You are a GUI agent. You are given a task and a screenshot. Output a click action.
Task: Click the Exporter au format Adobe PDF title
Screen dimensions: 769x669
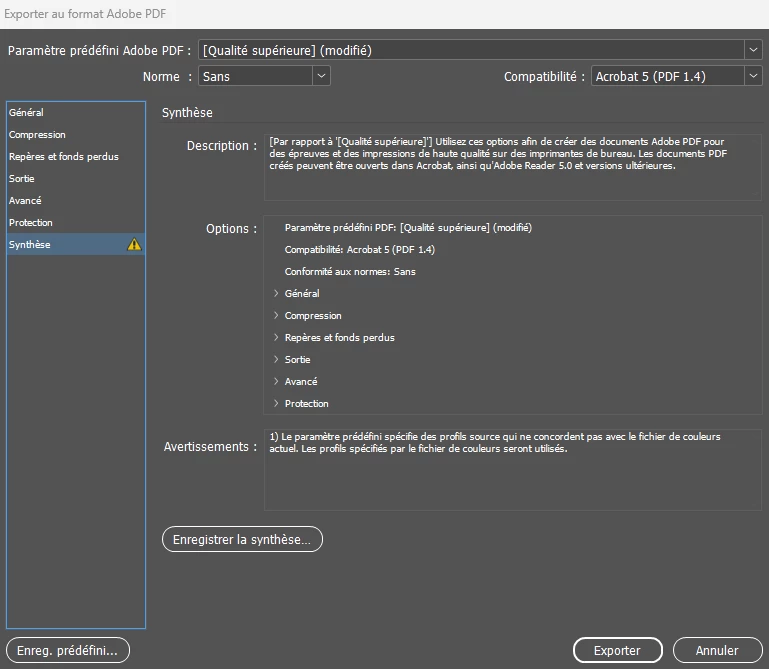tap(85, 14)
